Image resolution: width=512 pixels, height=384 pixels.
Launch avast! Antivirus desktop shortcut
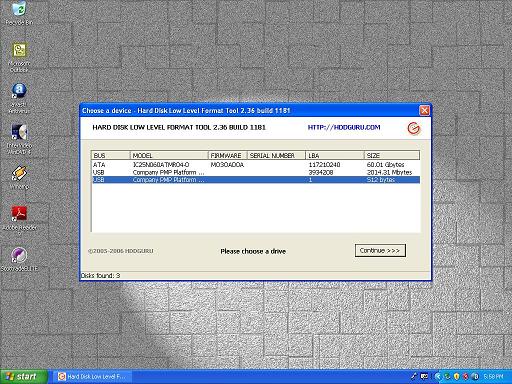click(x=19, y=98)
